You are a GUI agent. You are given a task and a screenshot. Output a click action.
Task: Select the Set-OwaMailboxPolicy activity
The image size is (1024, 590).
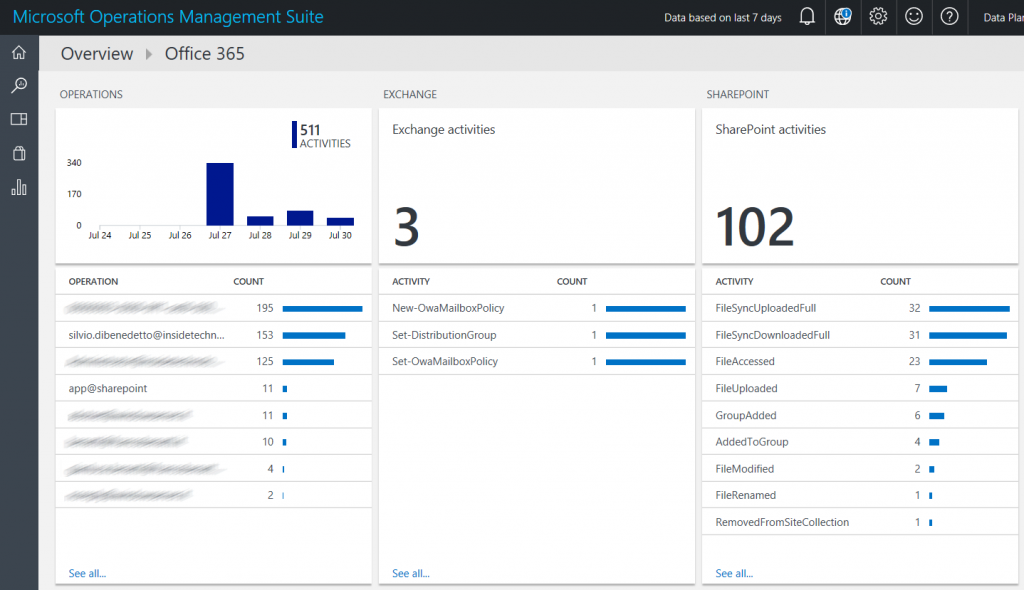537,361
